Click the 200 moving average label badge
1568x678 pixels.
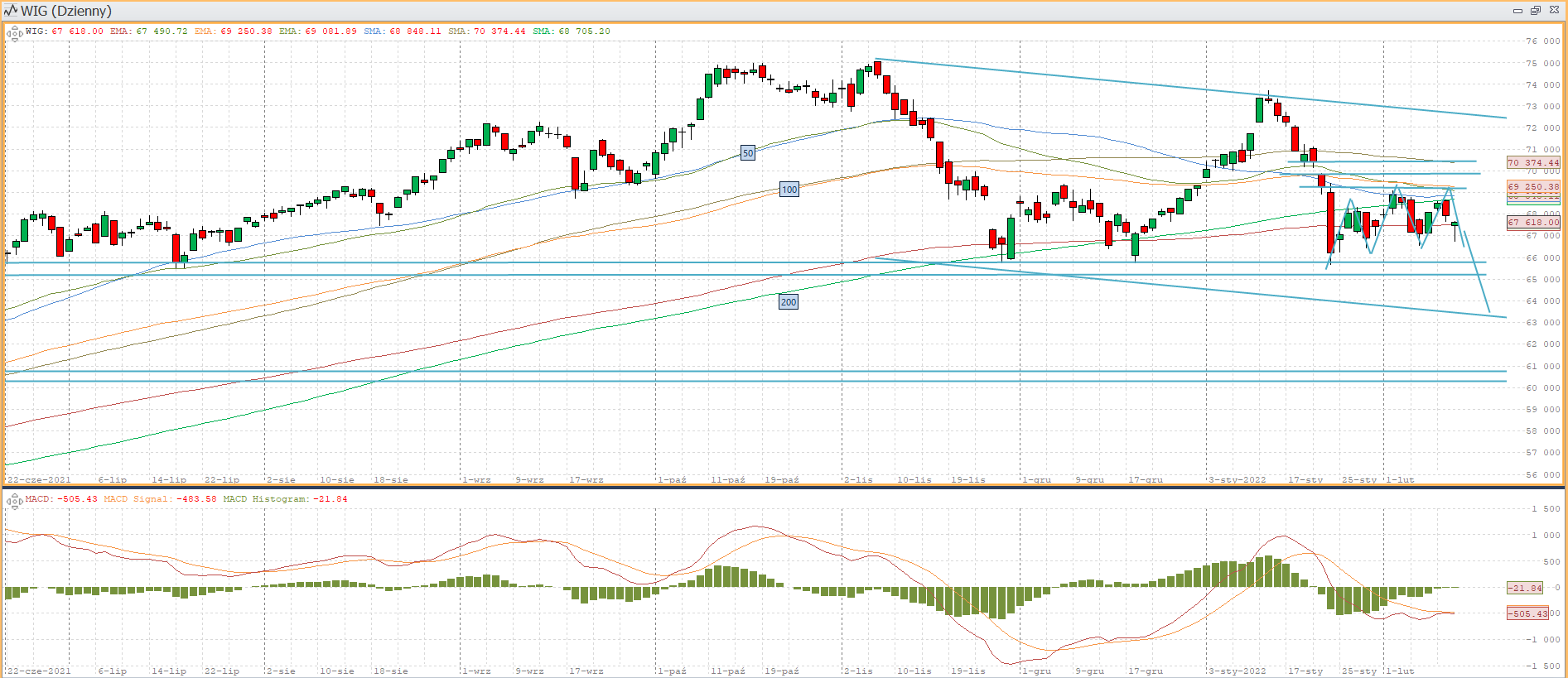pyautogui.click(x=789, y=302)
